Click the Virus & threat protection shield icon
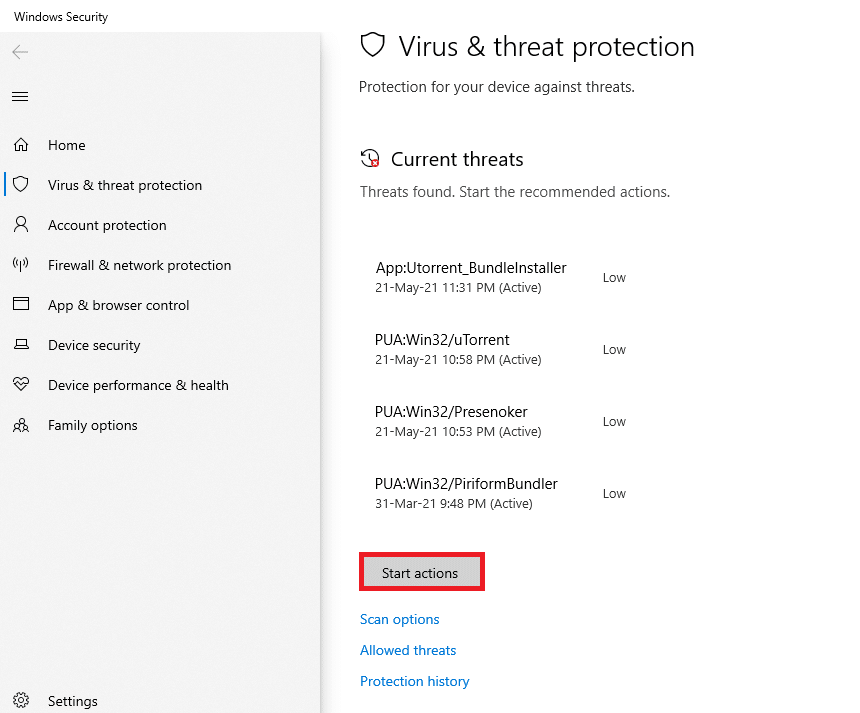 [21, 185]
